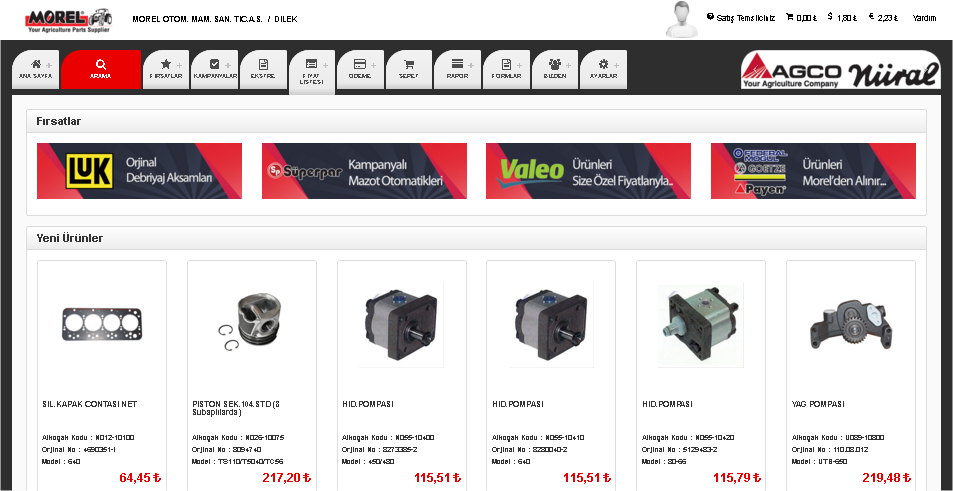Open the Ana Sayfa home tab
This screenshot has width=953, height=491.
coord(36,69)
